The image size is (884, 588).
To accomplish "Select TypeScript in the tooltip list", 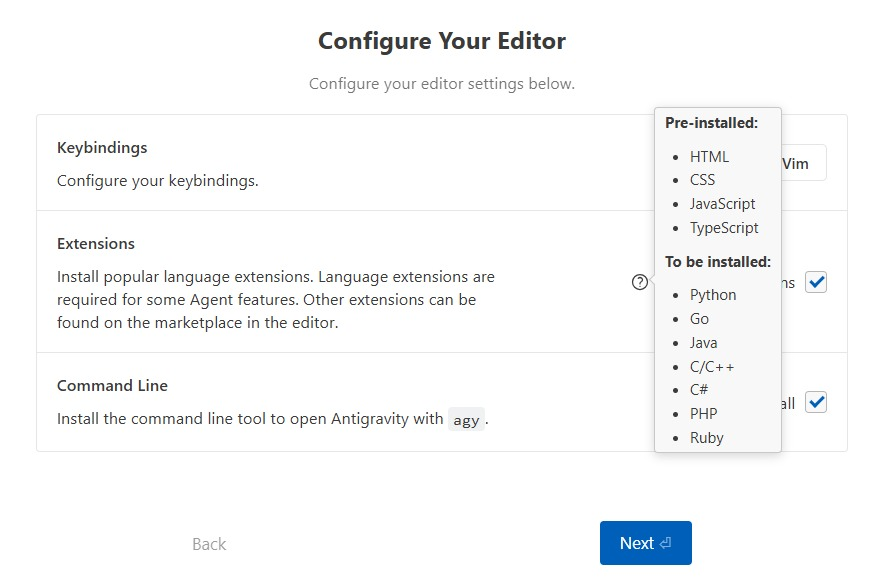I will click(724, 228).
